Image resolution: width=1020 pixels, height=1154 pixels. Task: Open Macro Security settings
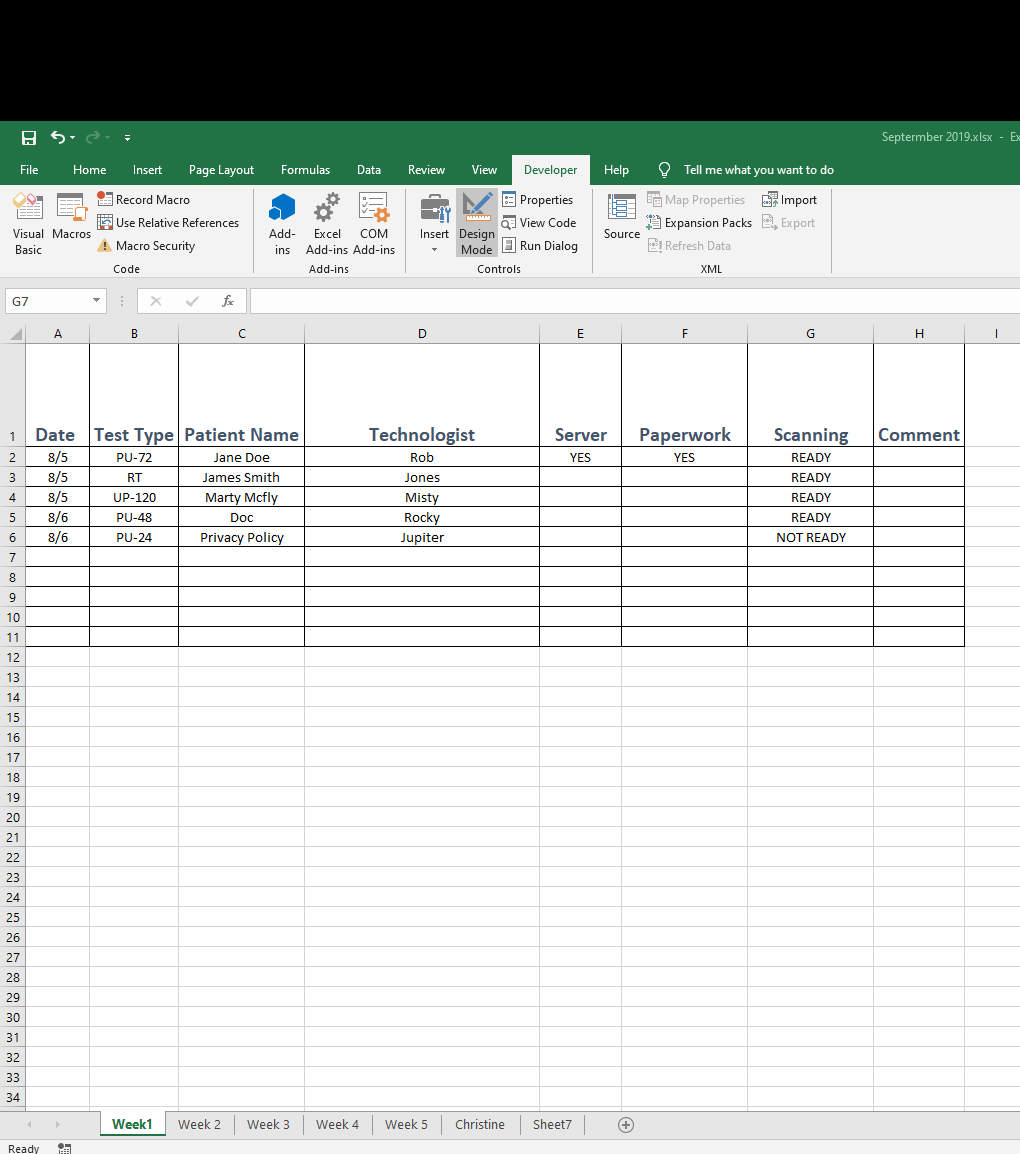[153, 245]
